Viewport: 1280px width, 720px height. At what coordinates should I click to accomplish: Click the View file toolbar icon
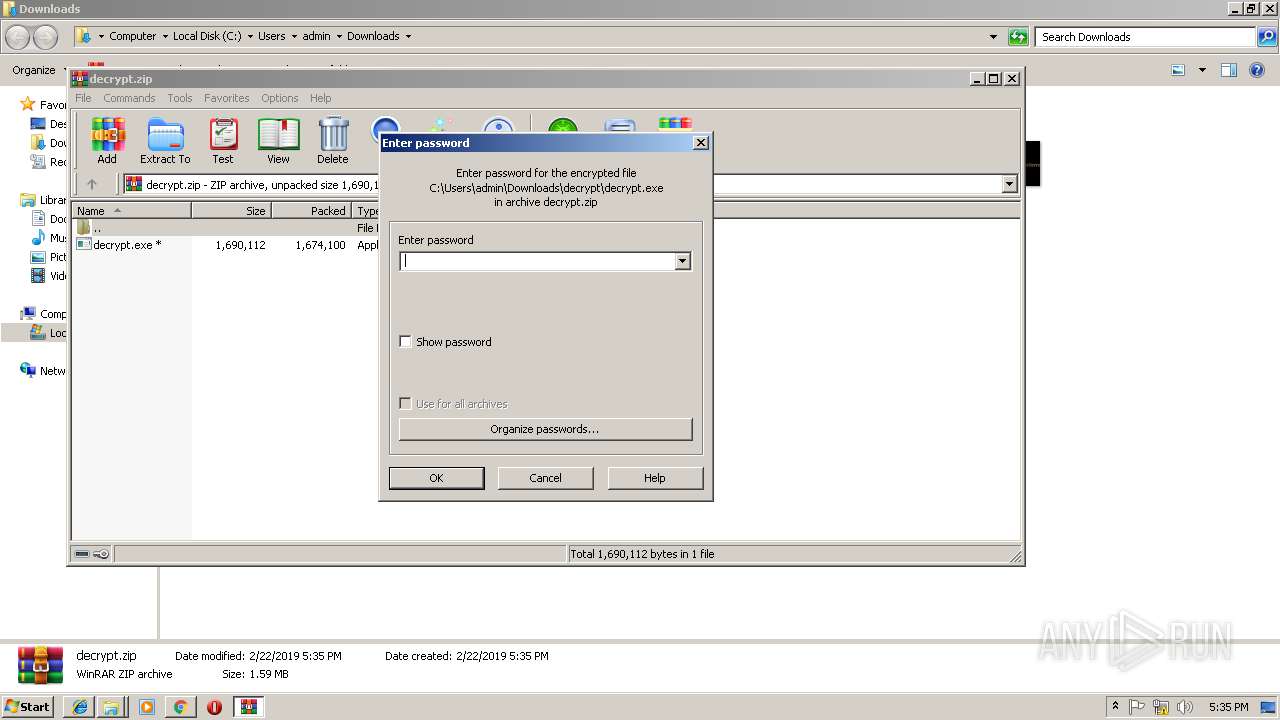click(x=278, y=140)
